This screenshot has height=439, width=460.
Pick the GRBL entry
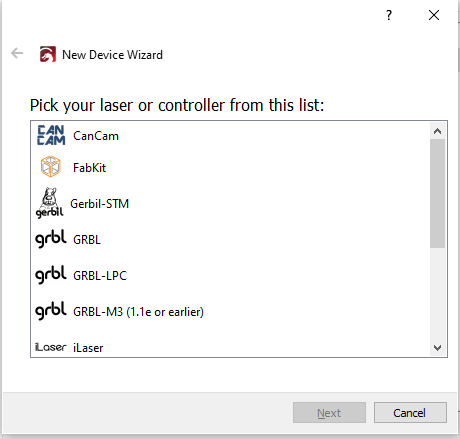[x=230, y=239]
